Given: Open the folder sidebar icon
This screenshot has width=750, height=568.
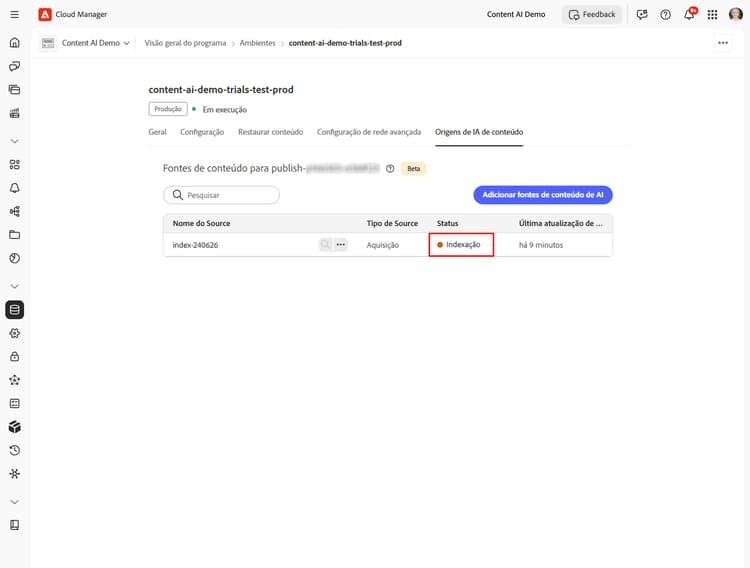Looking at the screenshot, I should point(15,235).
